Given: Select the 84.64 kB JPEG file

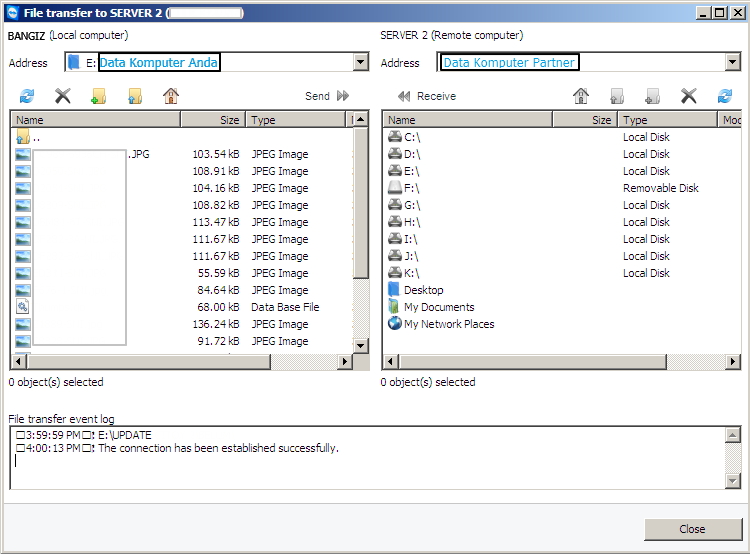Looking at the screenshot, I should [x=182, y=290].
